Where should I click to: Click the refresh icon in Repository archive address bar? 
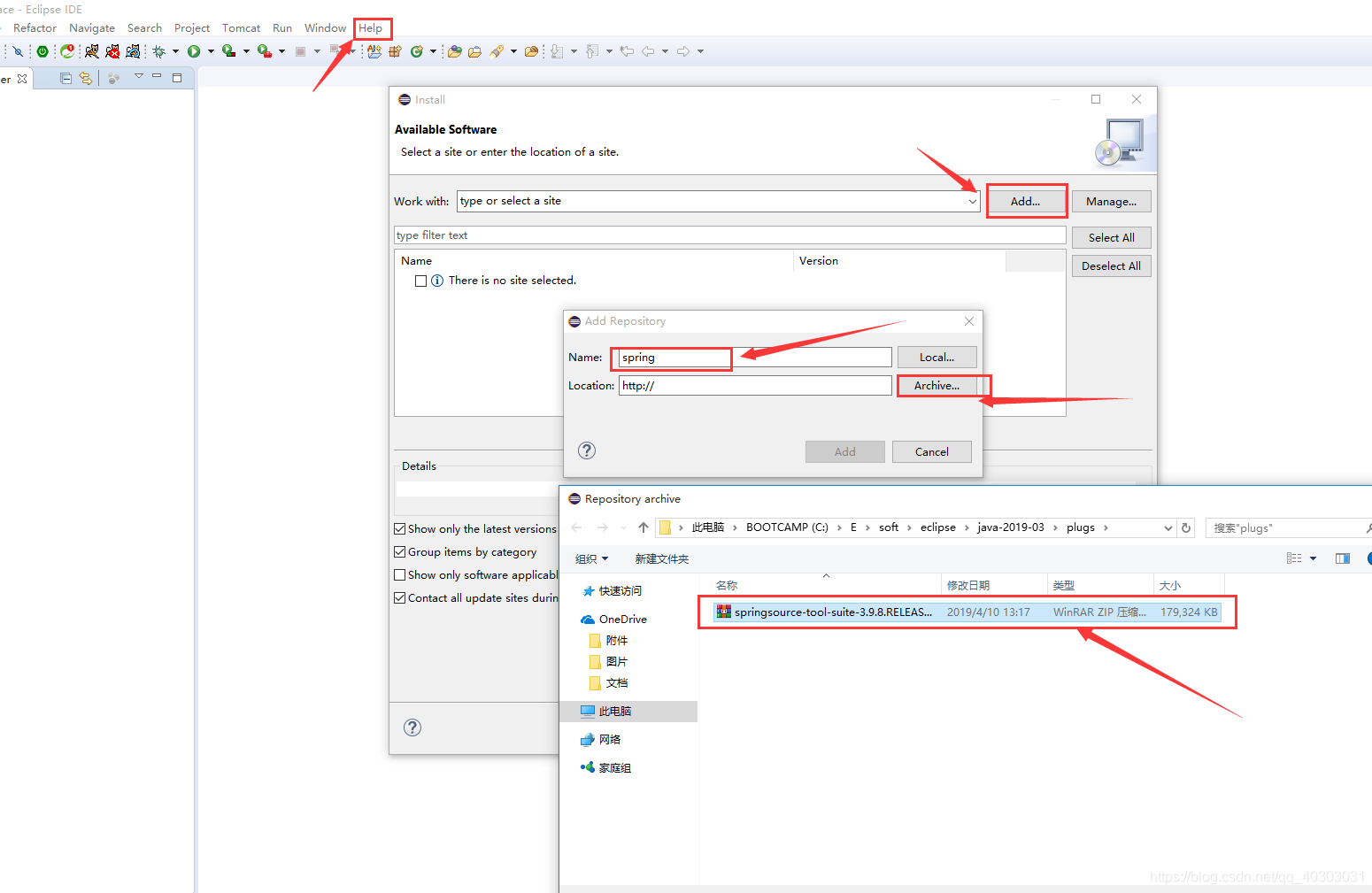pos(1186,527)
